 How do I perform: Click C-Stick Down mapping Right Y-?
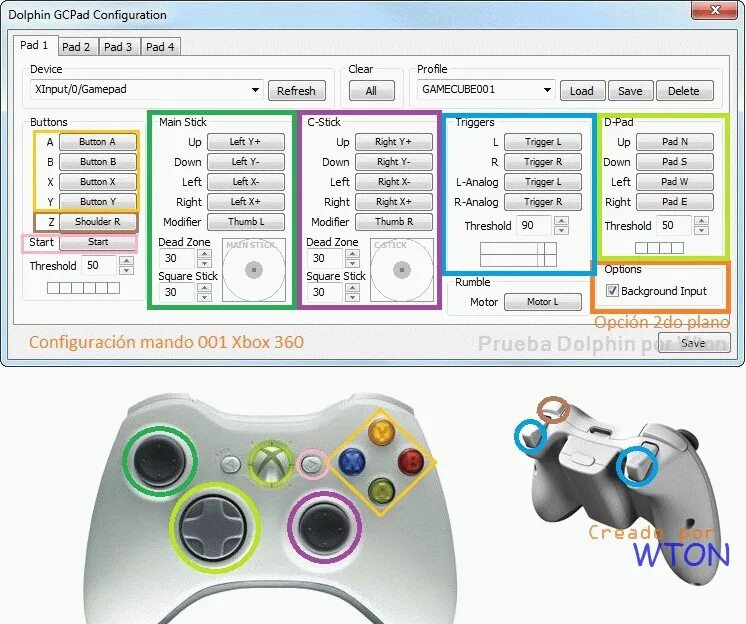[x=393, y=162]
